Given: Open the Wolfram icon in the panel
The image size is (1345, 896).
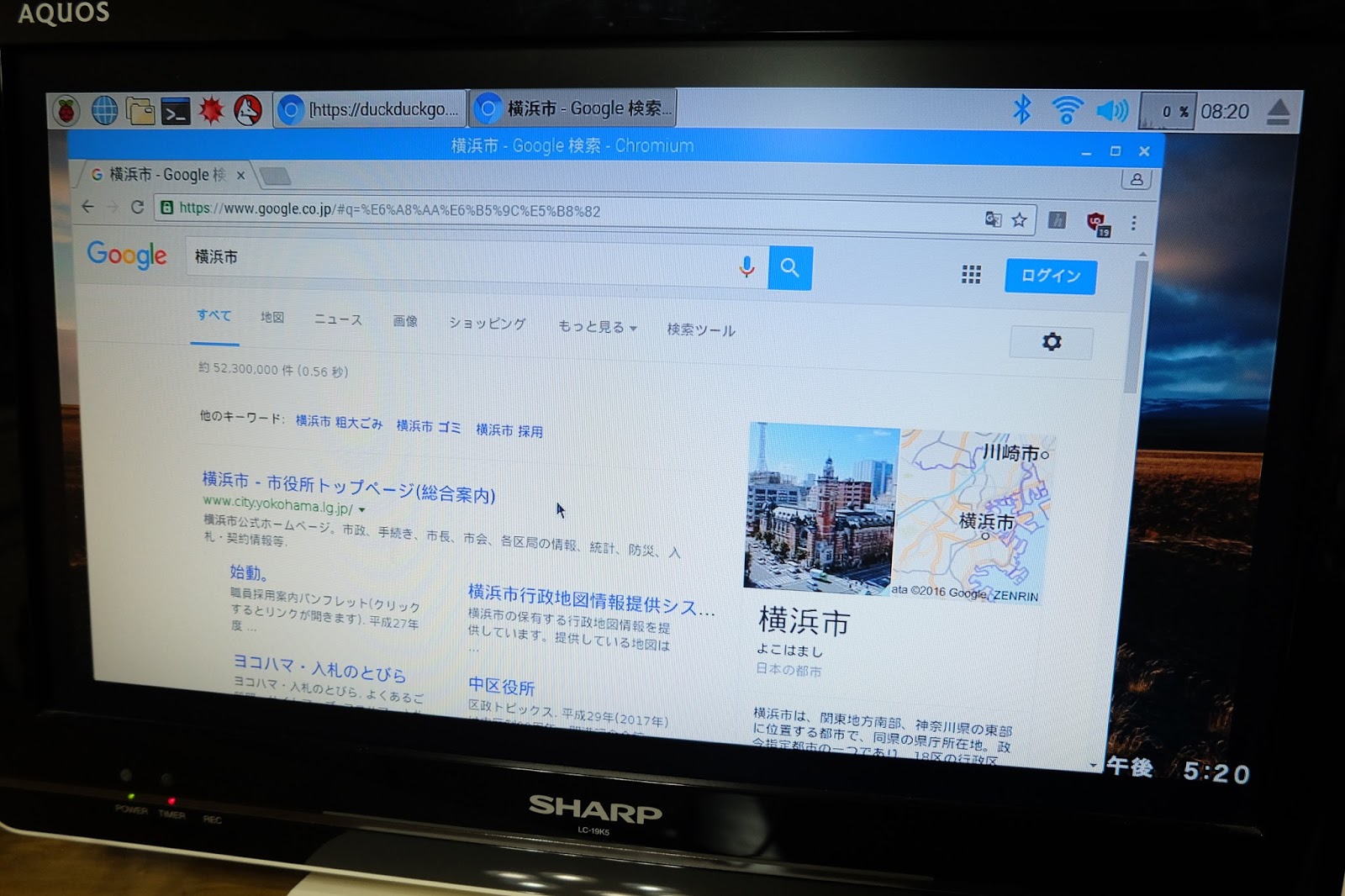Looking at the screenshot, I should coord(247,110).
